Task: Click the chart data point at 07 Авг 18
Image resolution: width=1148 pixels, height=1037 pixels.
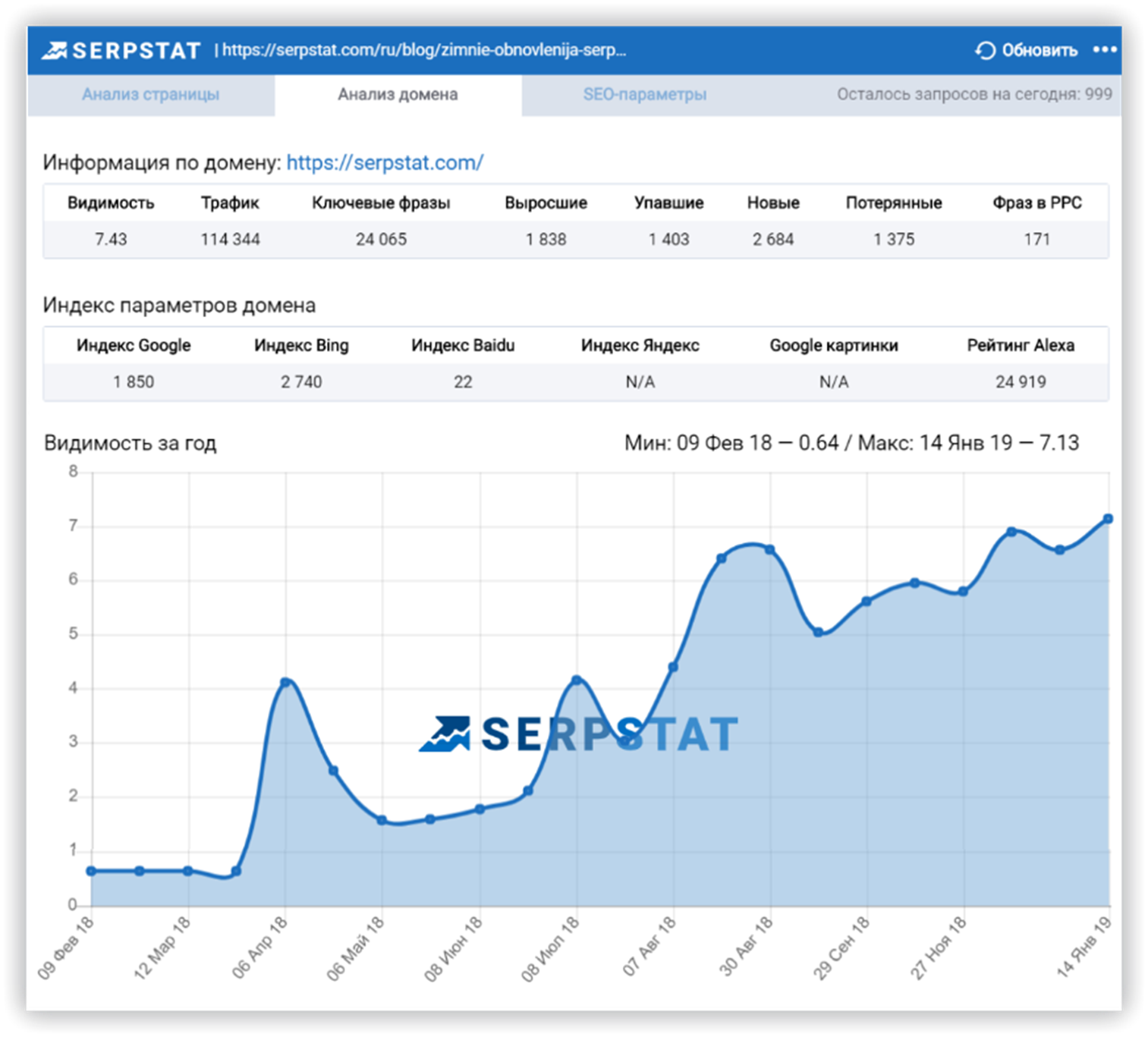Action: 673,667
